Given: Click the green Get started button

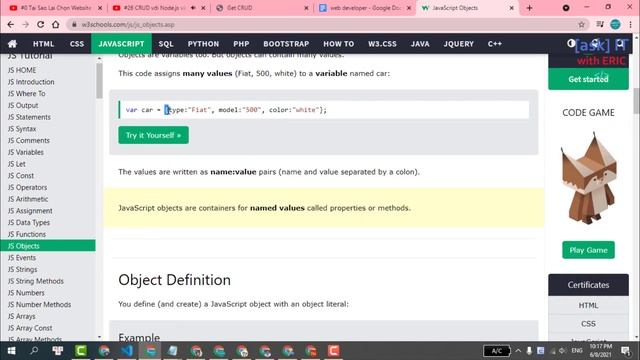Looking at the screenshot, I should click(588, 79).
